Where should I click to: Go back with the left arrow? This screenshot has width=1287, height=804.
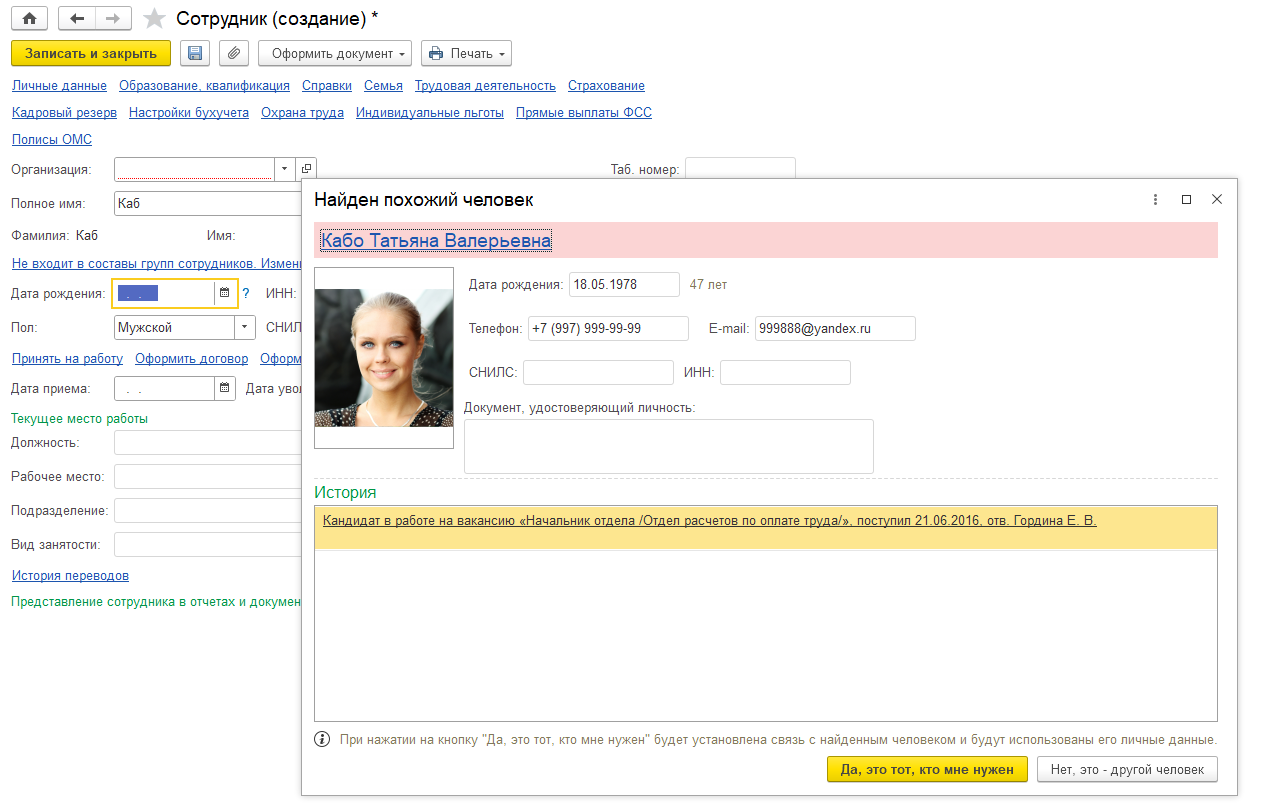pyautogui.click(x=77, y=19)
